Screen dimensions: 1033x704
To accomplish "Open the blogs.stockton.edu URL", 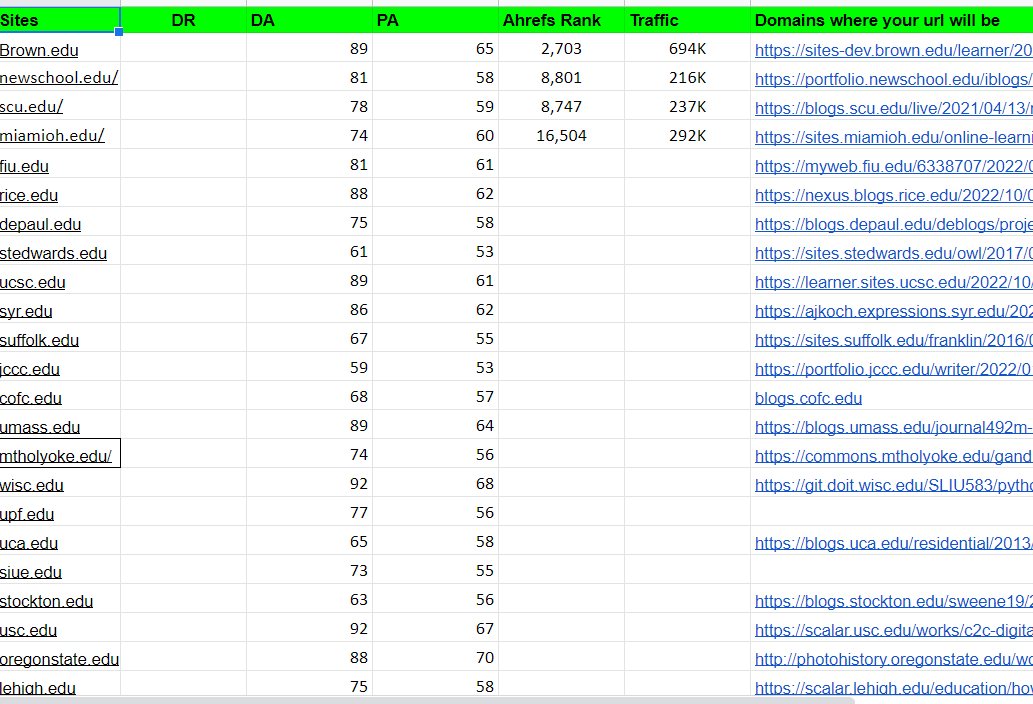I will tap(893, 601).
